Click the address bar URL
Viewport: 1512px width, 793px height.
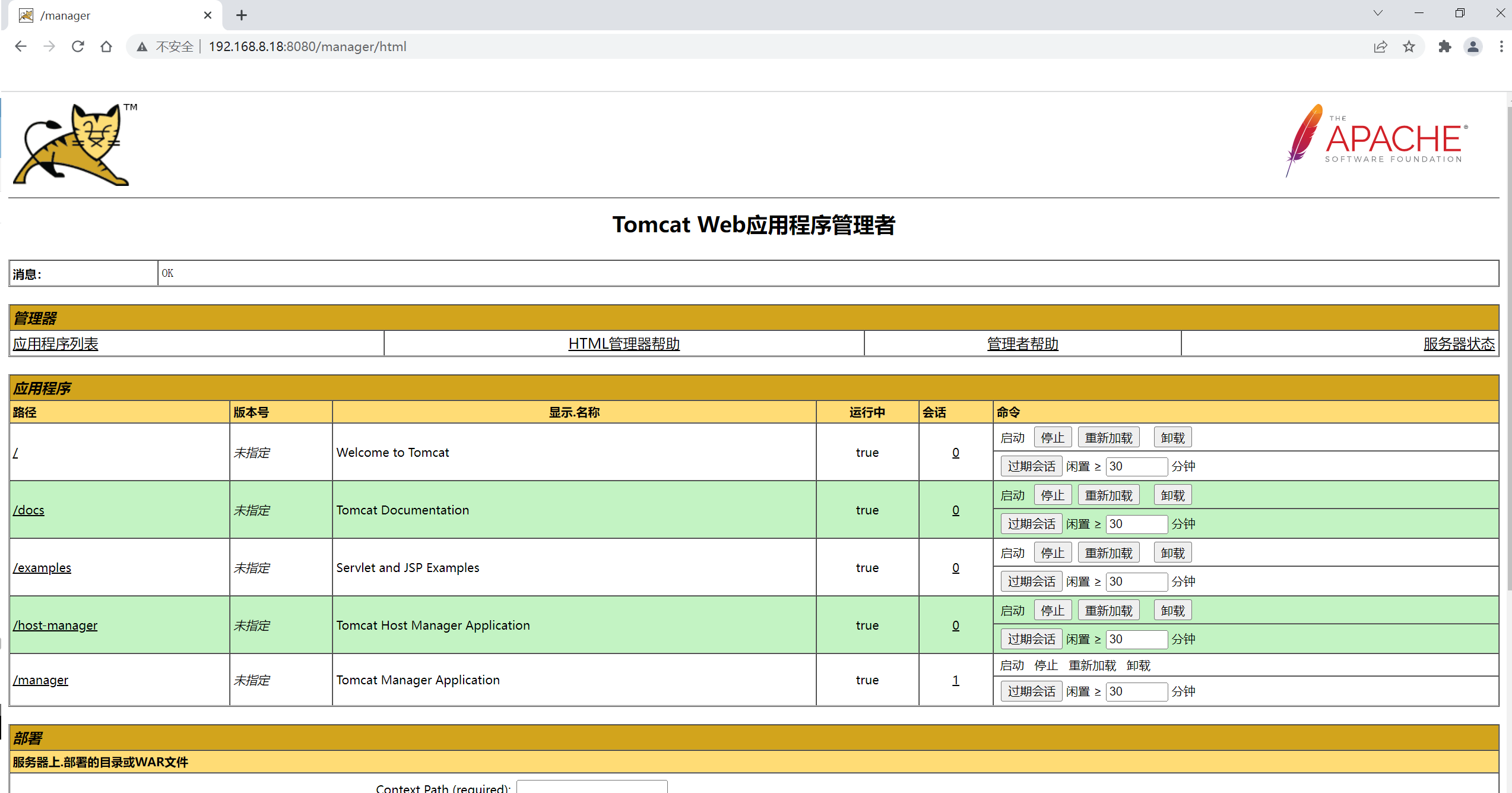[x=308, y=47]
